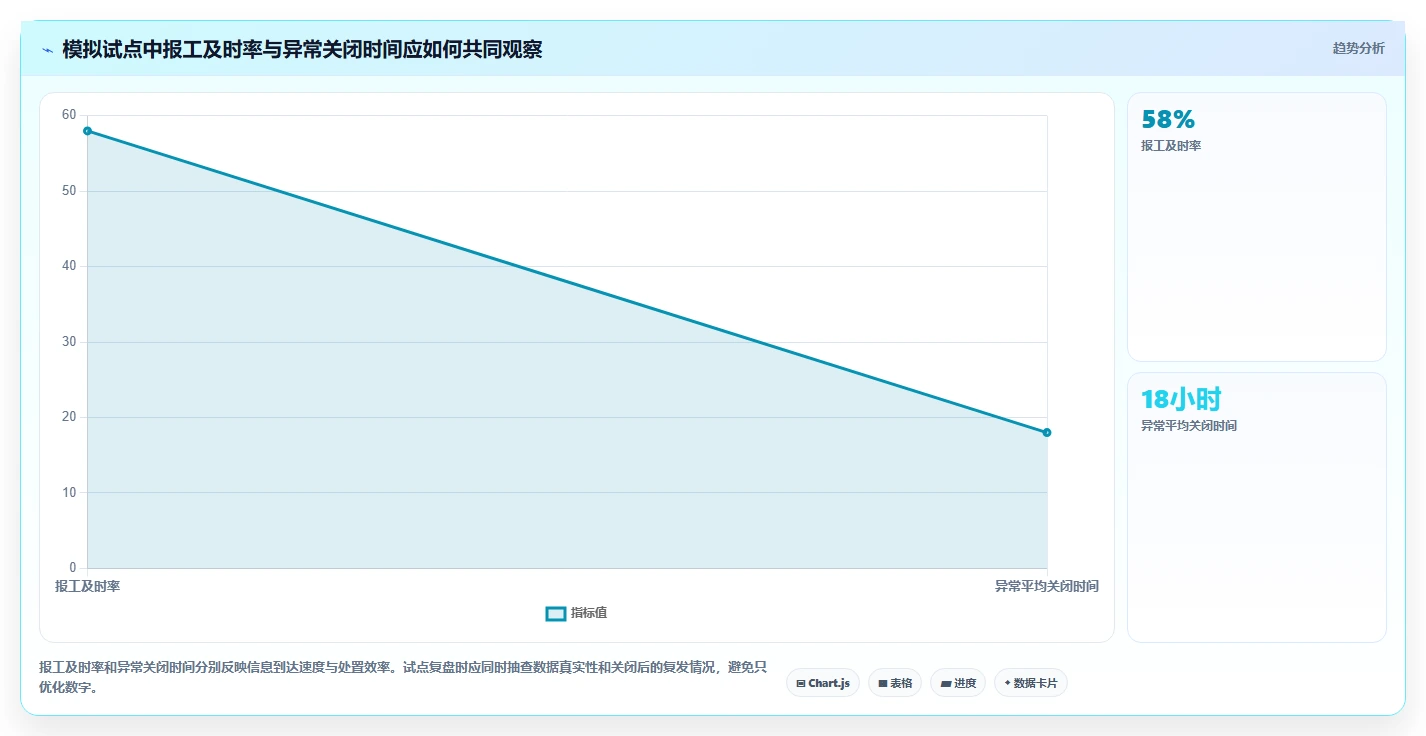This screenshot has height=736, width=1426.
Task: Click the x-axis label 异常平均关闭时间
Action: (1047, 586)
